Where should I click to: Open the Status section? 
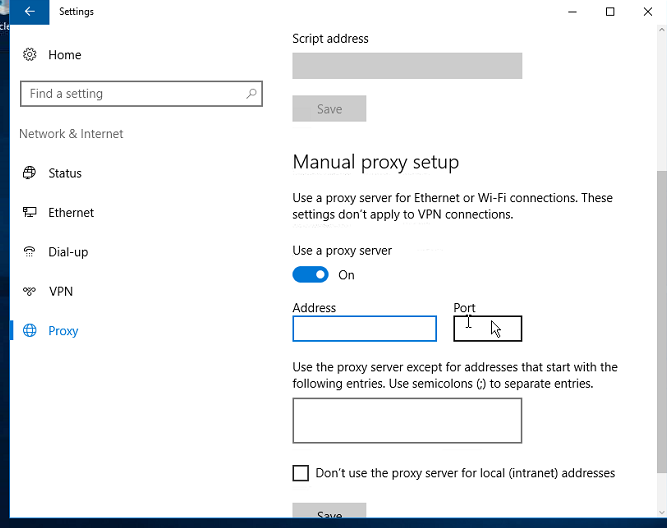coord(65,173)
